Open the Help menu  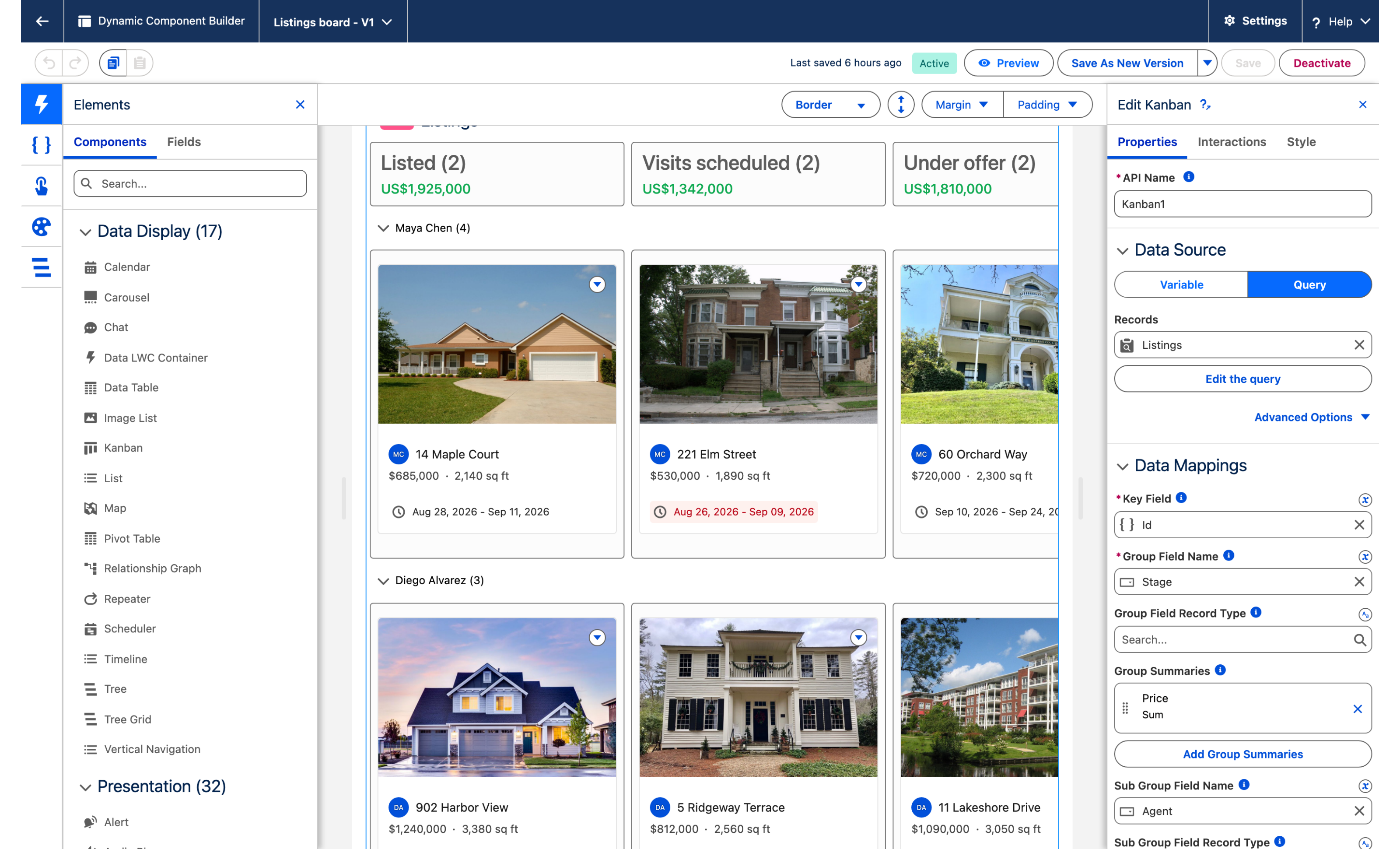point(1340,21)
